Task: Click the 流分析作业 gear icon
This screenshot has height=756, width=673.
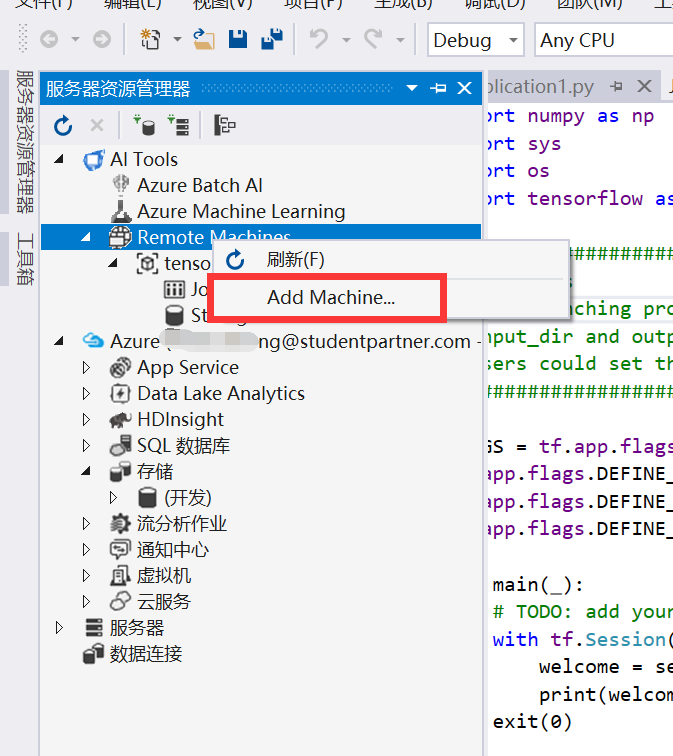Action: coord(120,524)
